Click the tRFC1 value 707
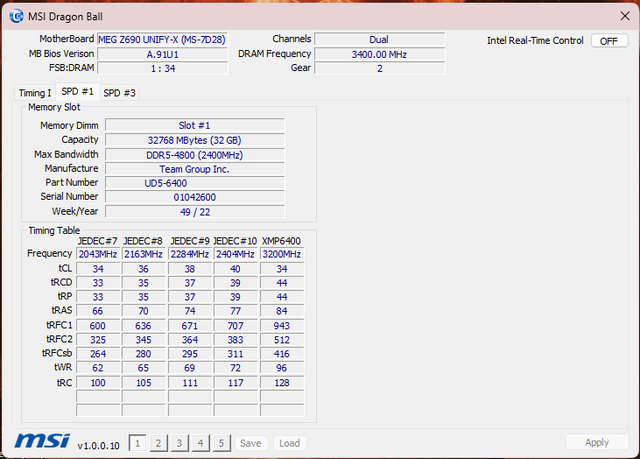The height and width of the screenshot is (459, 640). pos(236,326)
